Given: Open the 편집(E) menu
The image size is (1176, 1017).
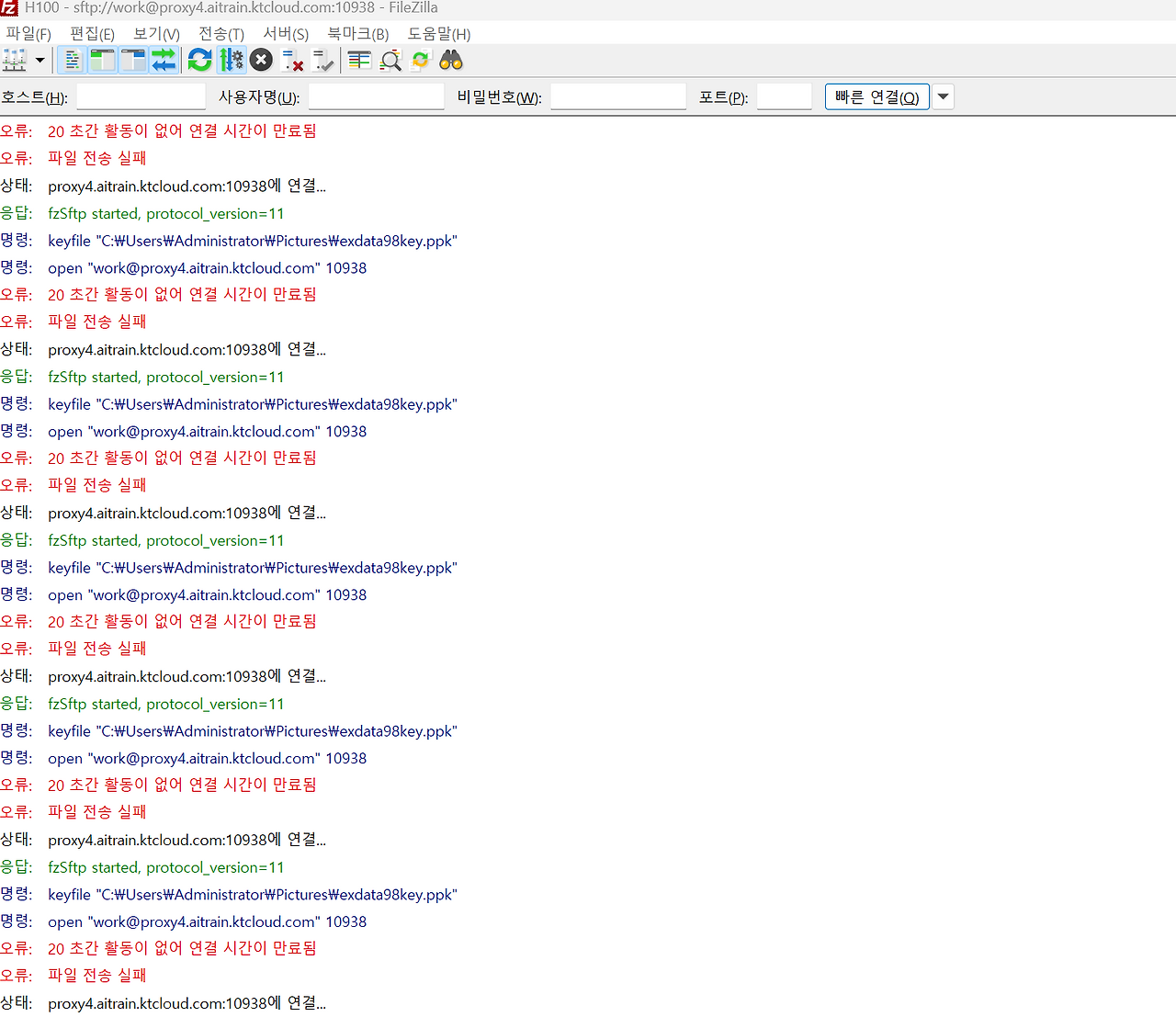Looking at the screenshot, I should coord(93,34).
